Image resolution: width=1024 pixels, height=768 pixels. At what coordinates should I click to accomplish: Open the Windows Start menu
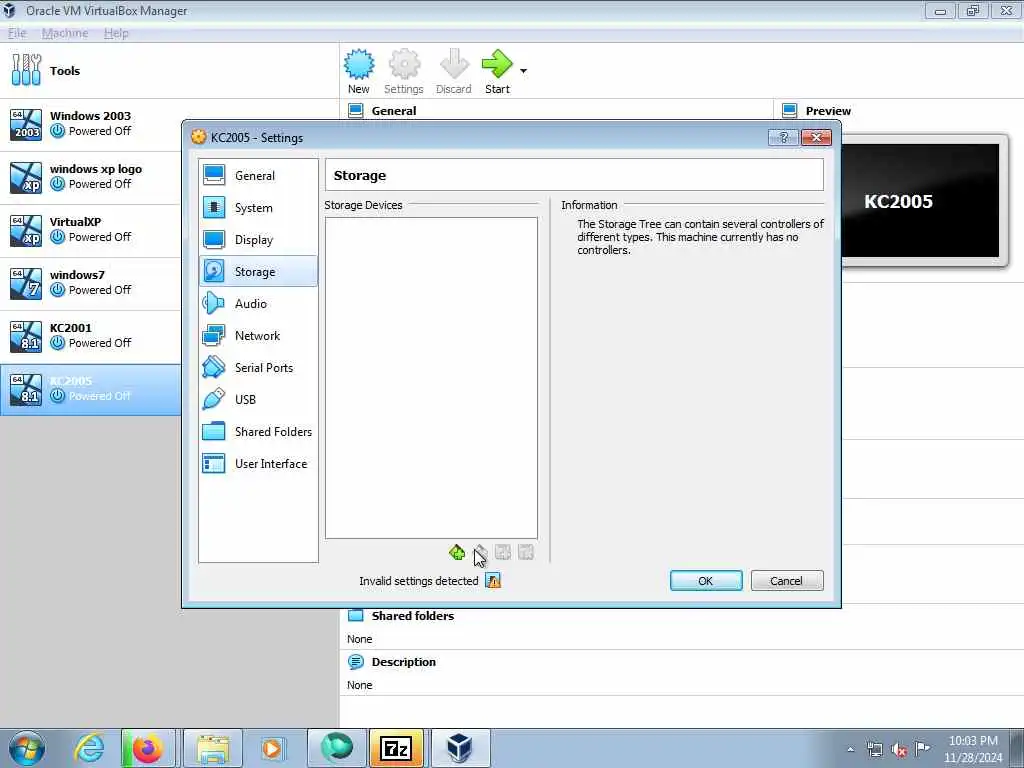click(26, 748)
